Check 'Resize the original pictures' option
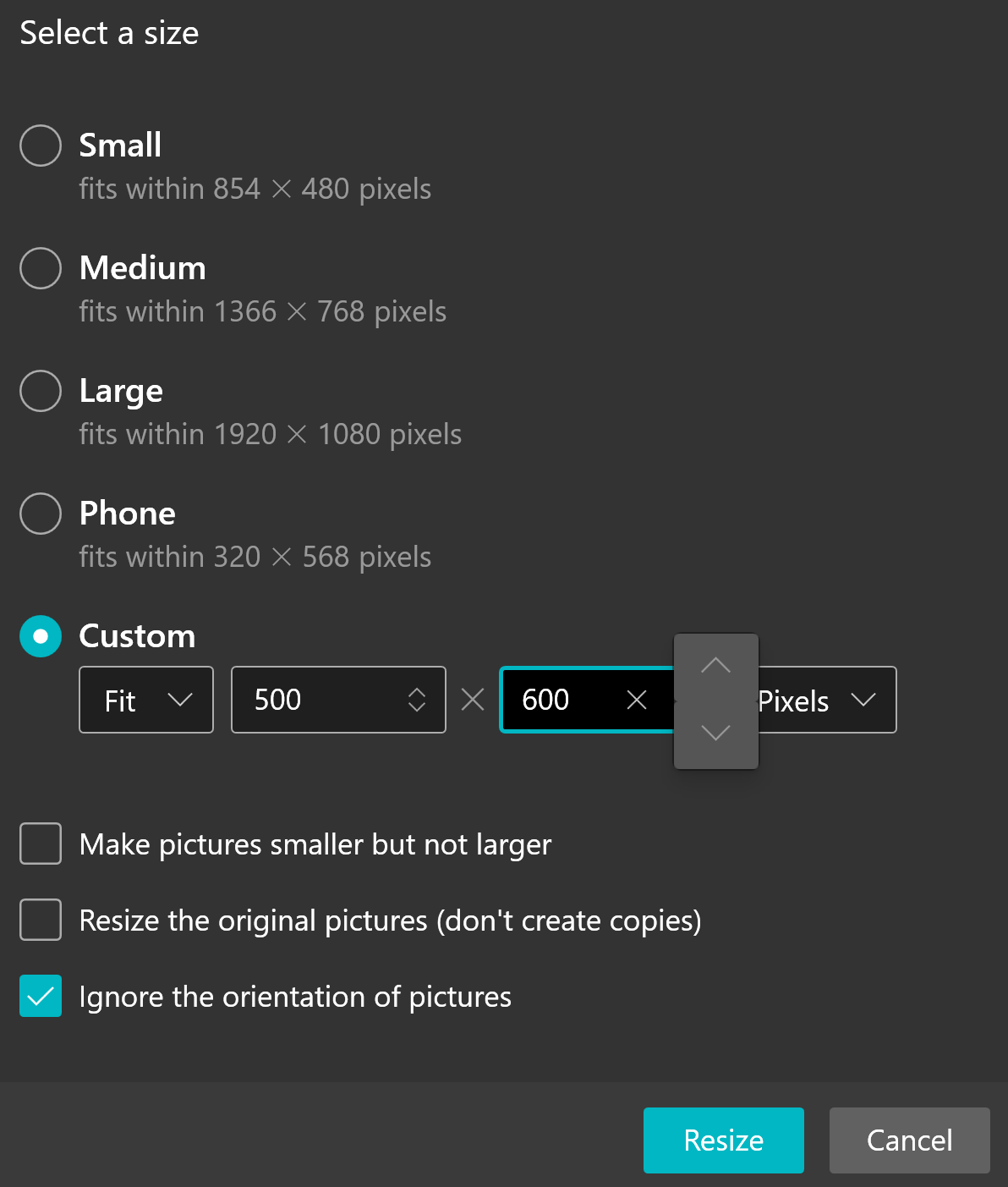Viewport: 1008px width, 1187px height. [40, 920]
